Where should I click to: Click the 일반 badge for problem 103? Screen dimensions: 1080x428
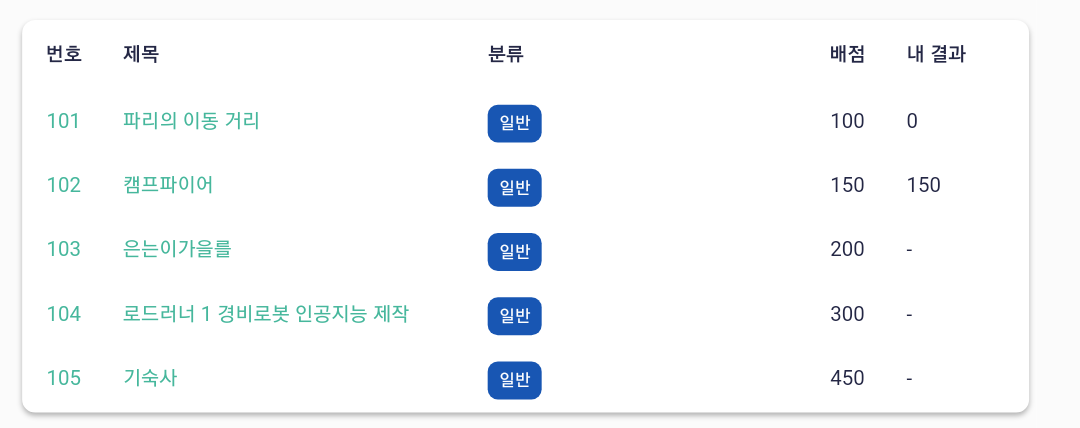[x=515, y=252]
